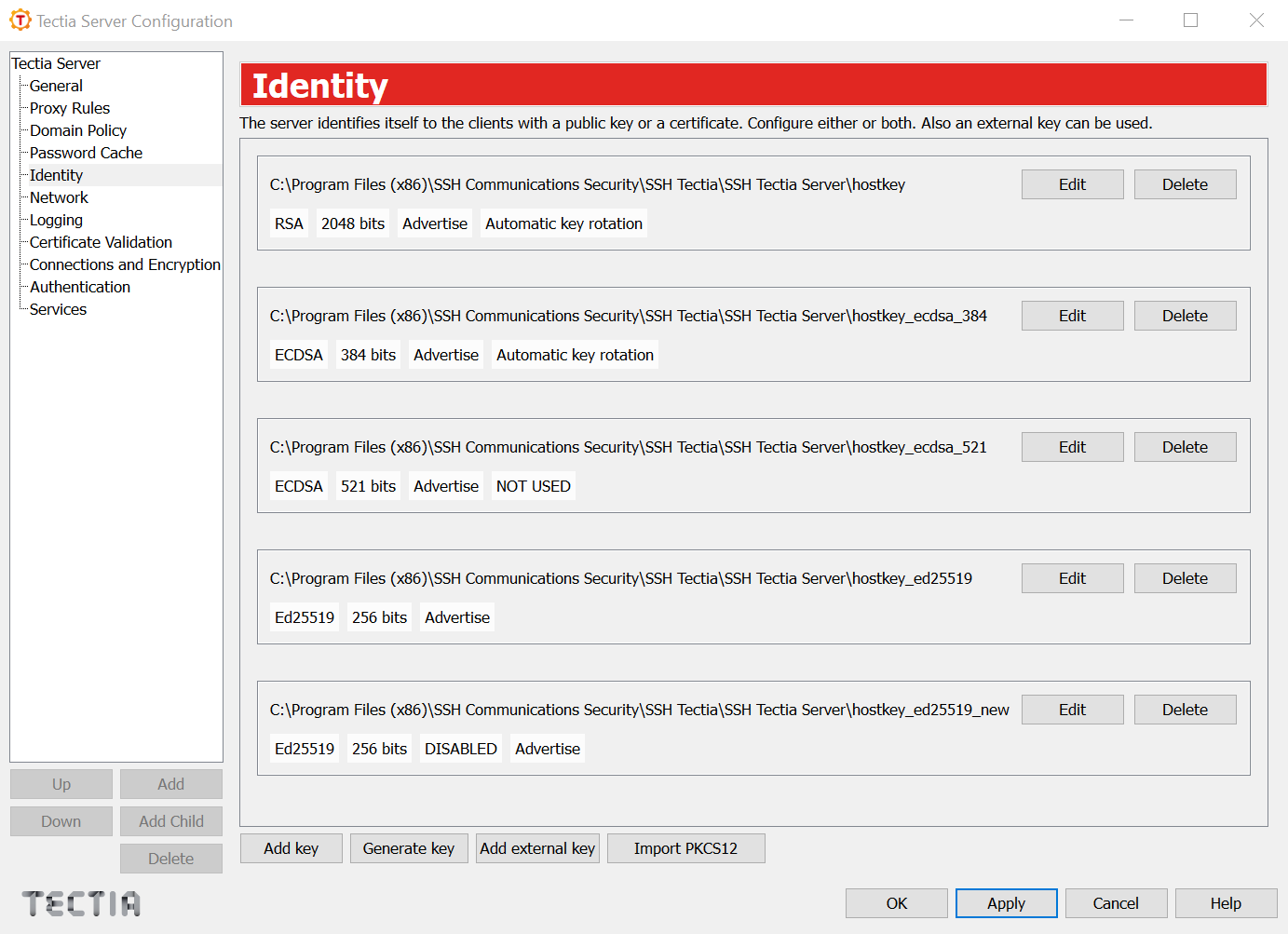Toggle Advertise on the RSA hostkey

click(x=434, y=223)
